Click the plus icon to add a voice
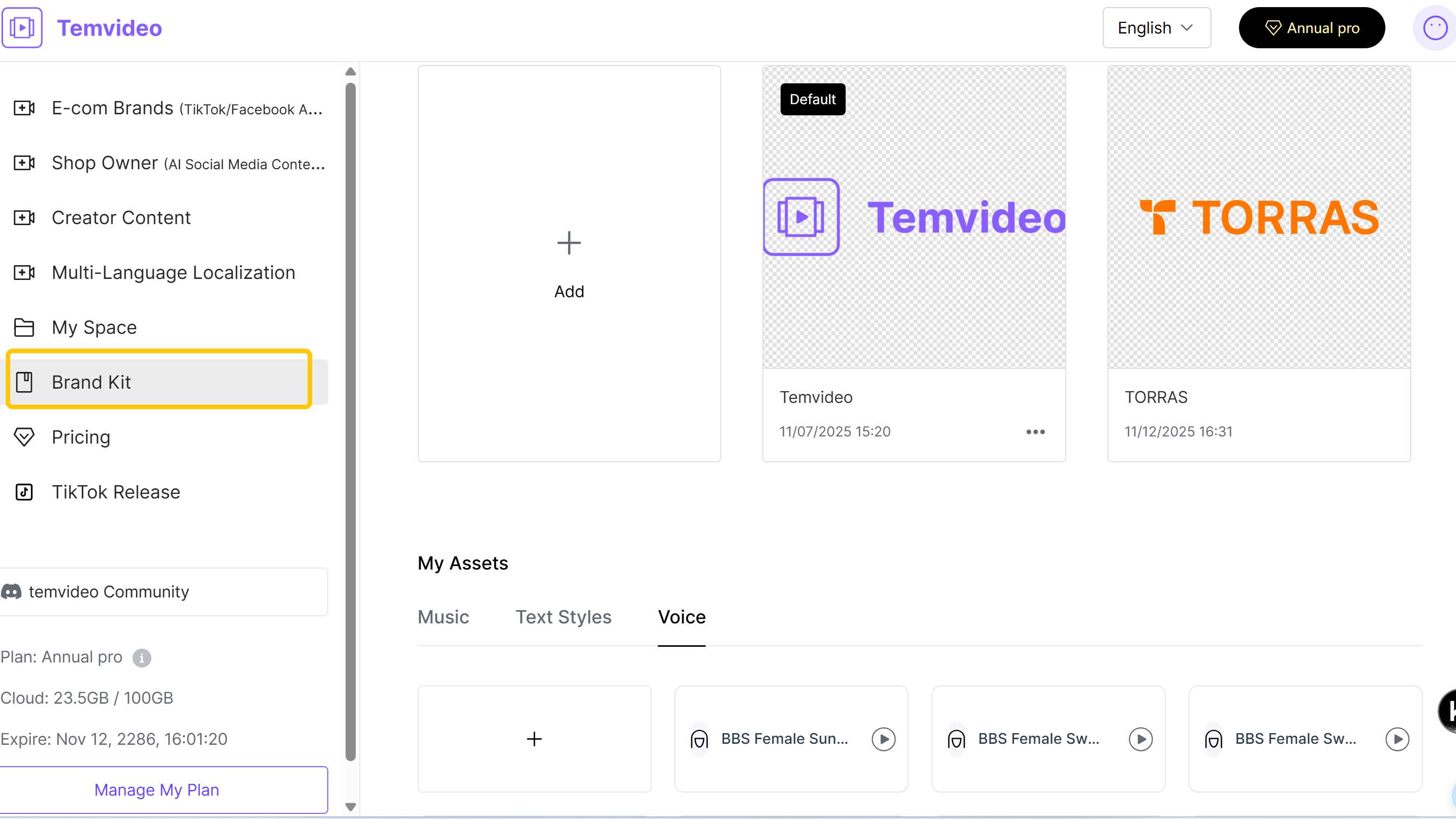The height and width of the screenshot is (819, 1456). click(x=534, y=739)
